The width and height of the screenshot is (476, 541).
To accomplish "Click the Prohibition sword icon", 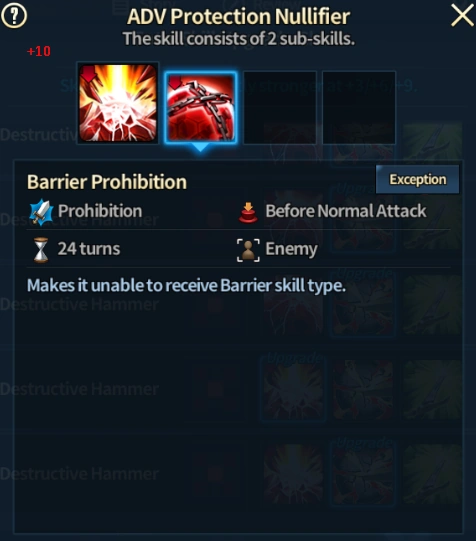I will pos(41,212).
